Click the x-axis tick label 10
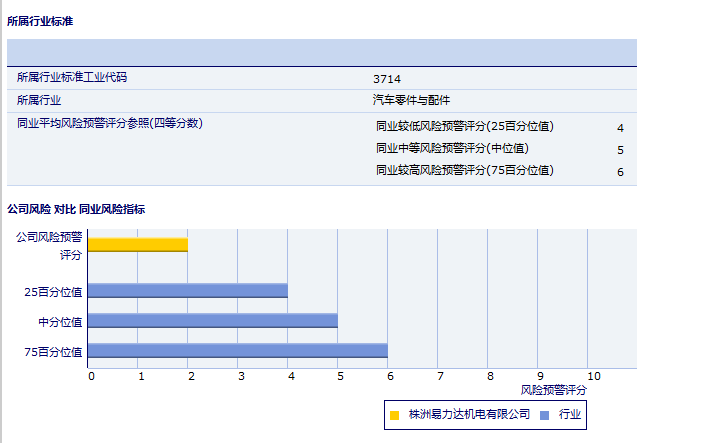 point(593,377)
